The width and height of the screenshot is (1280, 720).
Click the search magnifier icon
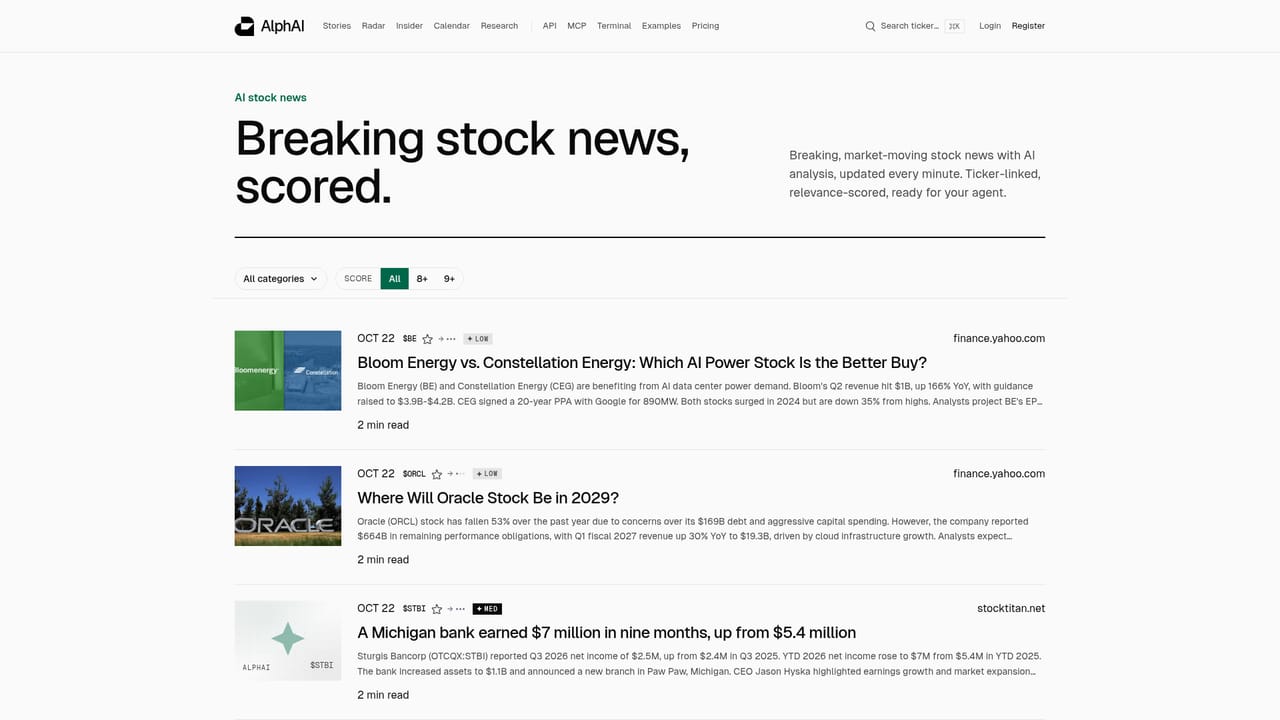tap(870, 26)
